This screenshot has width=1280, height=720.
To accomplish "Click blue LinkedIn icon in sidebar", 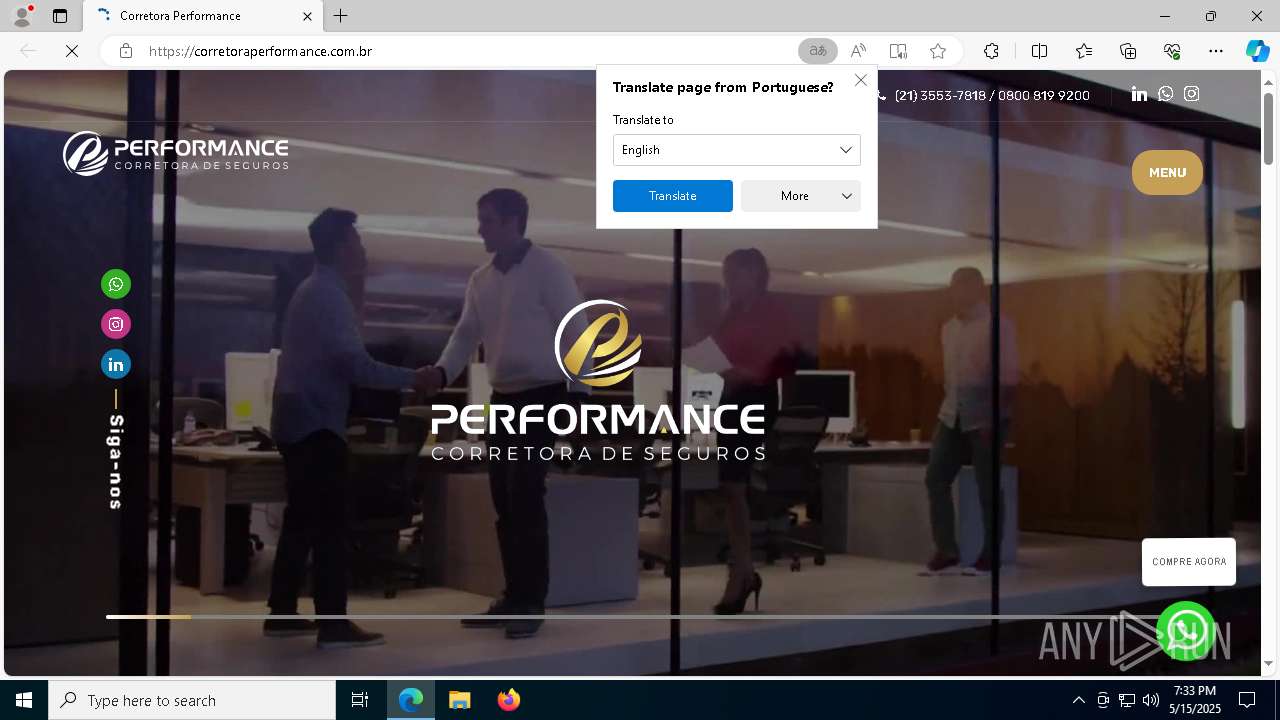I will [x=116, y=364].
